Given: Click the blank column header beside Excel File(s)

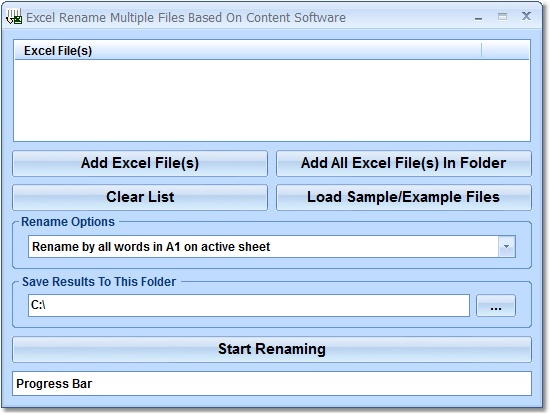Looking at the screenshot, I should (x=505, y=51).
